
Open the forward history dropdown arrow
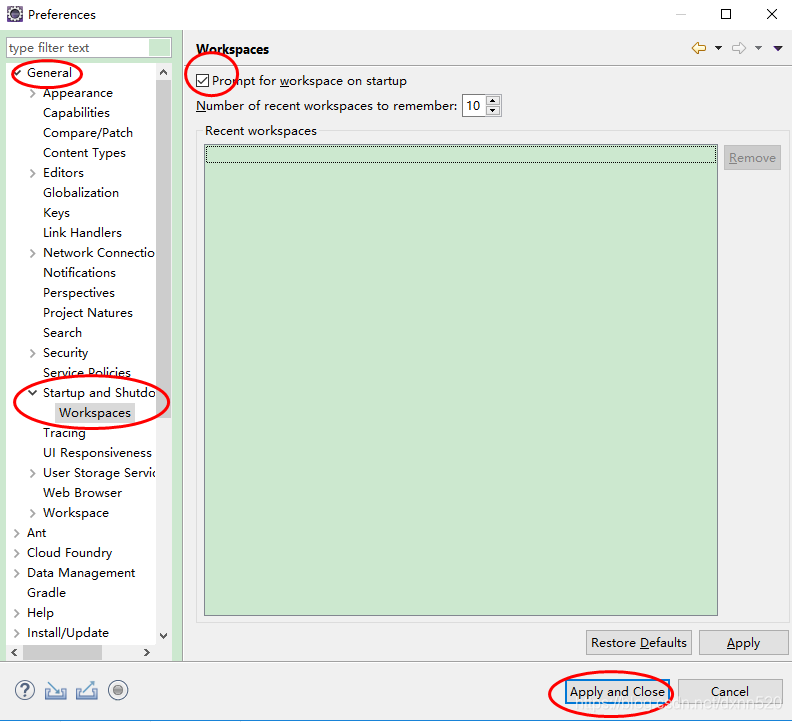(758, 48)
